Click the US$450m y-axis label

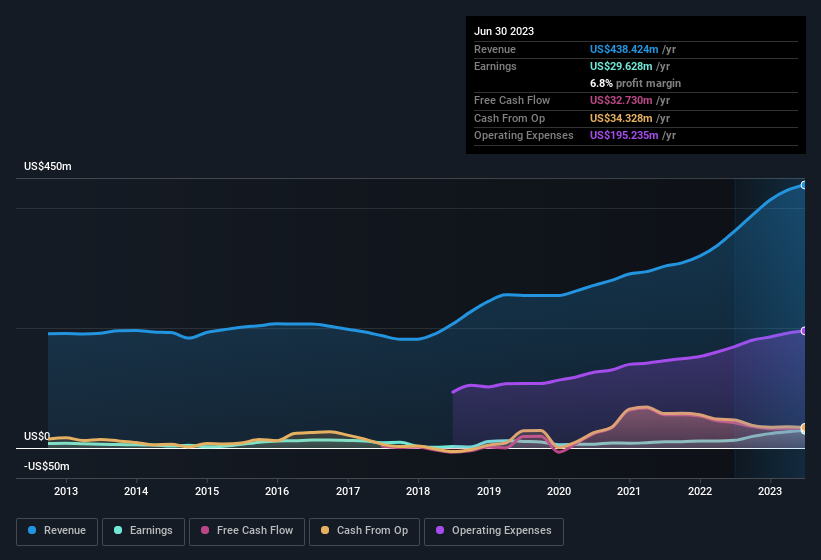pyautogui.click(x=48, y=166)
